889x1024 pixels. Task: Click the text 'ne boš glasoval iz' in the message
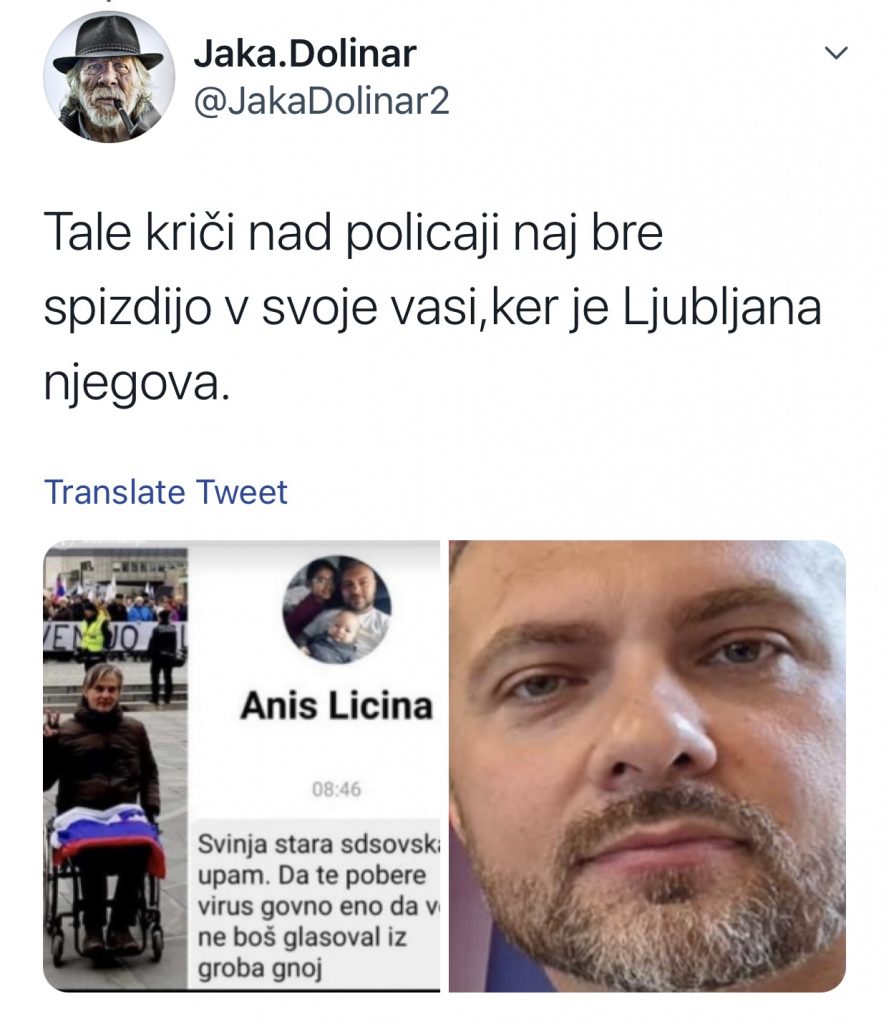pyautogui.click(x=302, y=938)
